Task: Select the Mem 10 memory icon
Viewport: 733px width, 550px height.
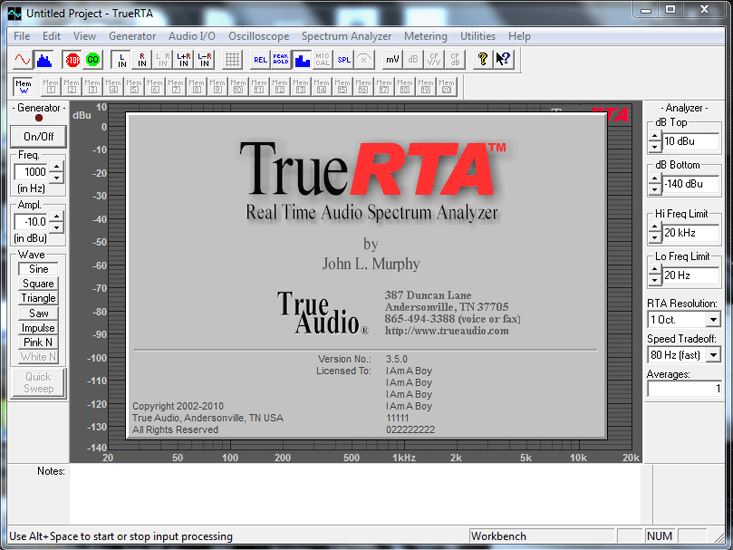Action: pos(238,87)
